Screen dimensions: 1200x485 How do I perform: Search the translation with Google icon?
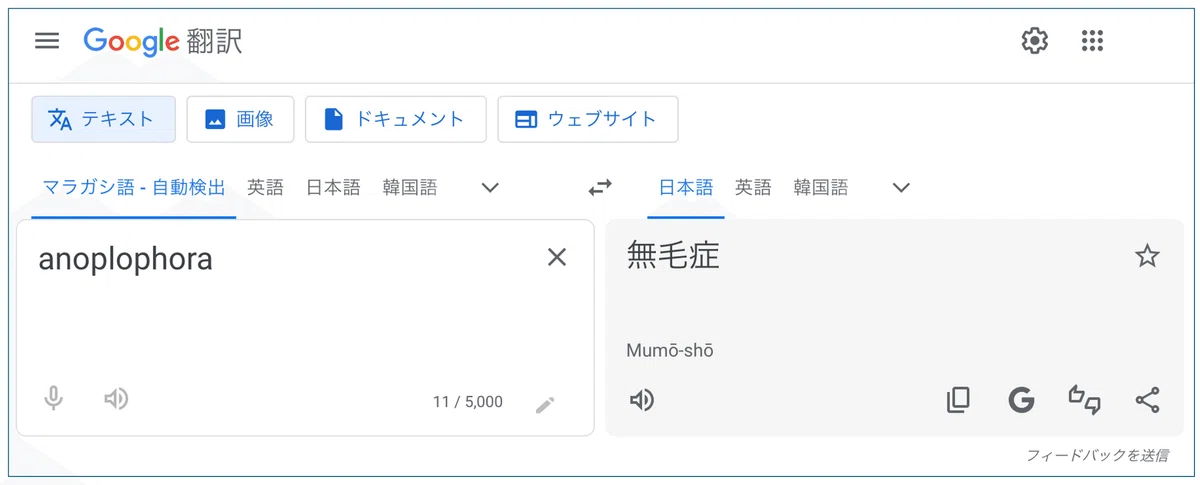[1020, 401]
